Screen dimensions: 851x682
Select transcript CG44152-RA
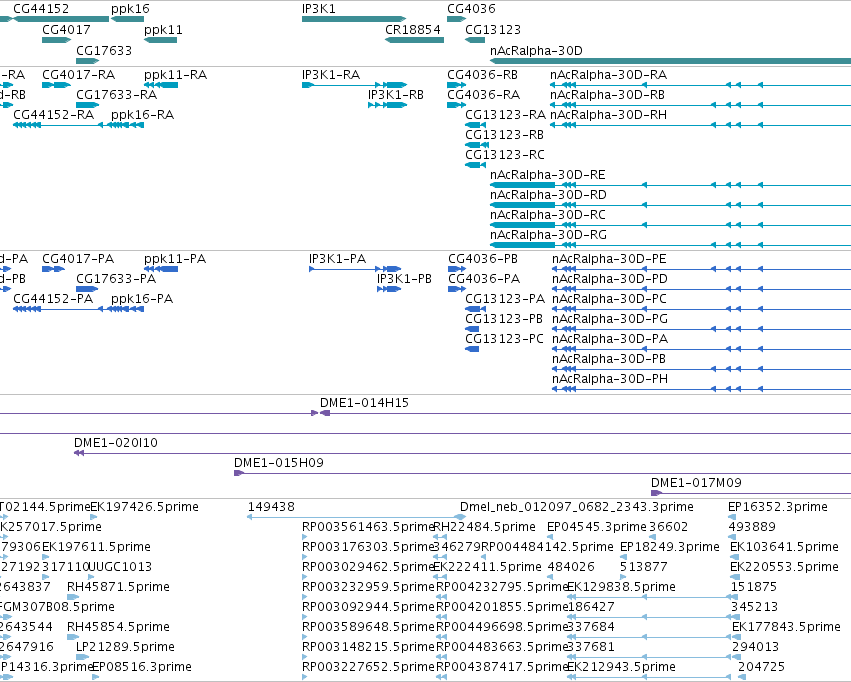click(53, 114)
